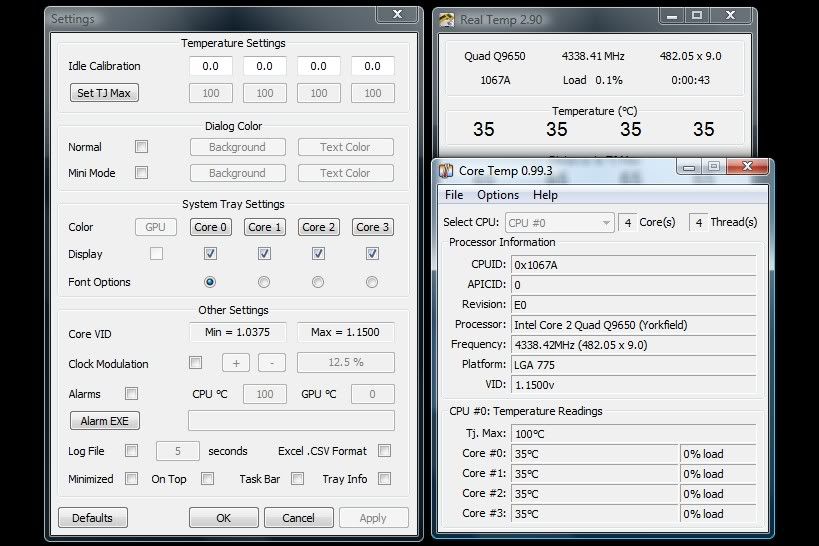Viewport: 819px width, 546px height.
Task: Uncheck Core 2 tray display checkbox
Action: 318,253
